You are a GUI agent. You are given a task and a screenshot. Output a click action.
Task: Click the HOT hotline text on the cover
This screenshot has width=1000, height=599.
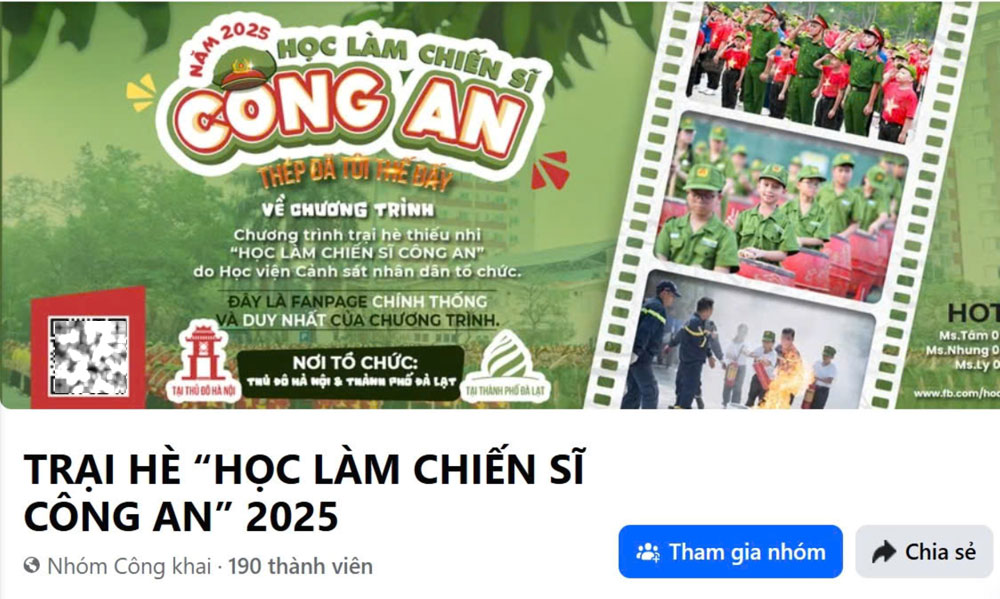(x=973, y=313)
